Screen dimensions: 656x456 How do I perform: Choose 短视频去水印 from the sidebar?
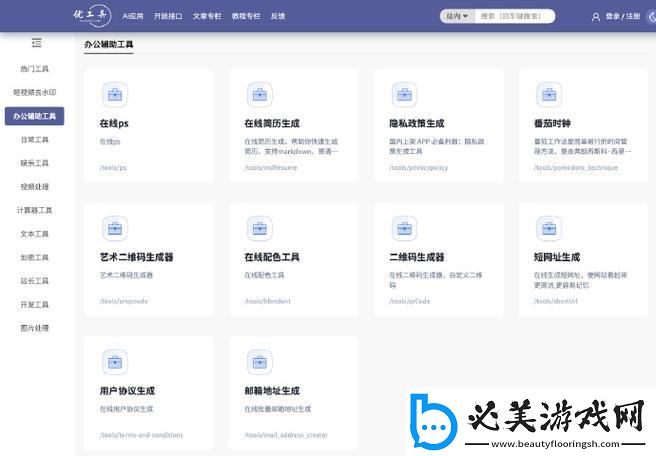(x=34, y=92)
